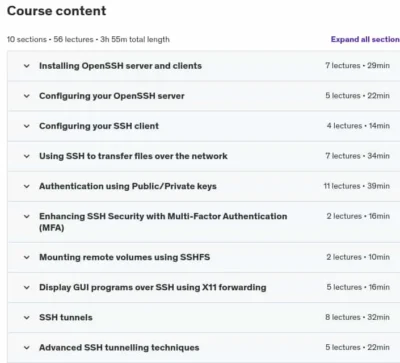400x363 pixels.
Task: Expand the Installing OpenSSH server and clients section
Action: coord(27,66)
